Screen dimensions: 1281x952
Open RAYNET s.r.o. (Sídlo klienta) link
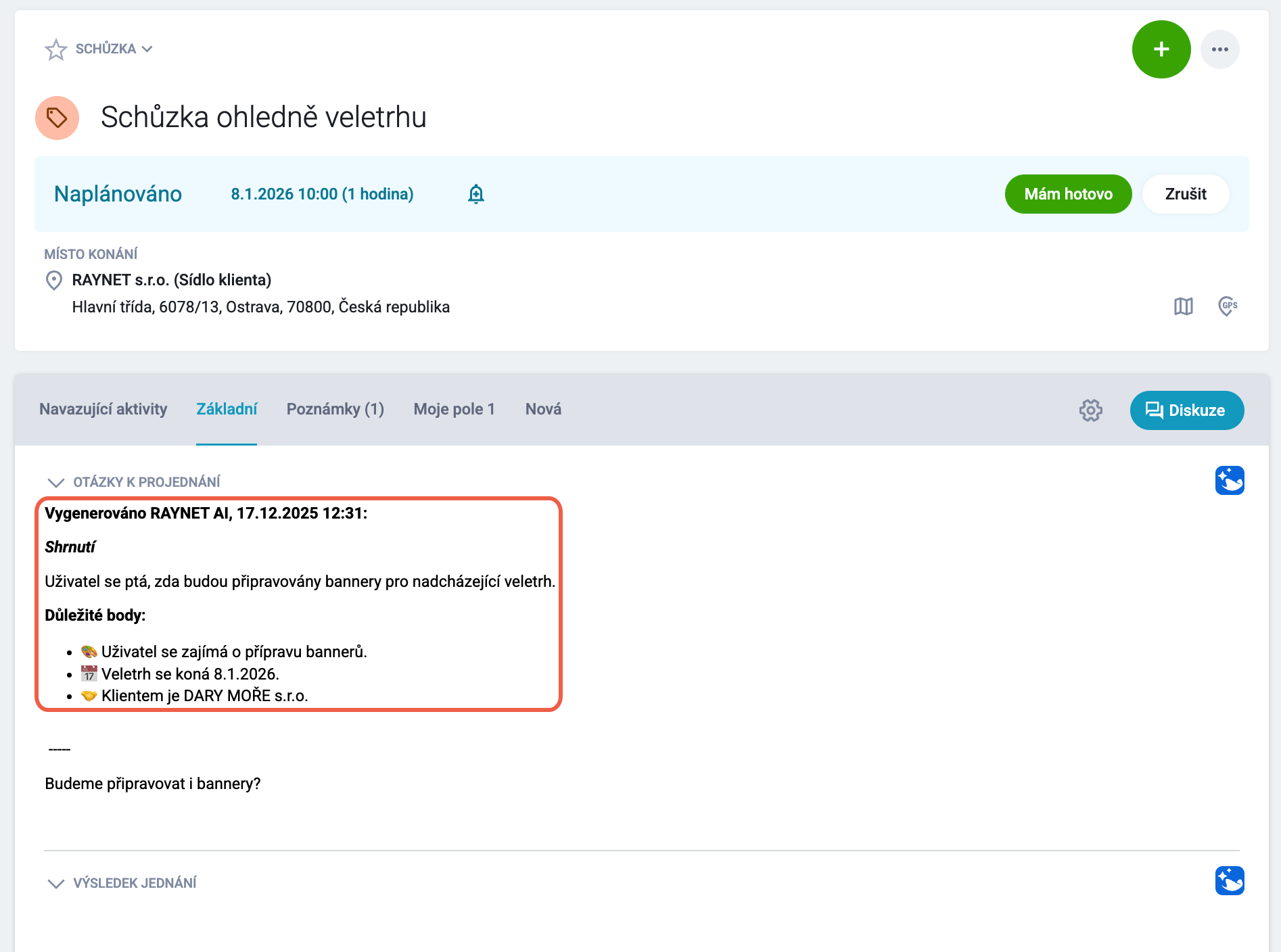coord(172,280)
